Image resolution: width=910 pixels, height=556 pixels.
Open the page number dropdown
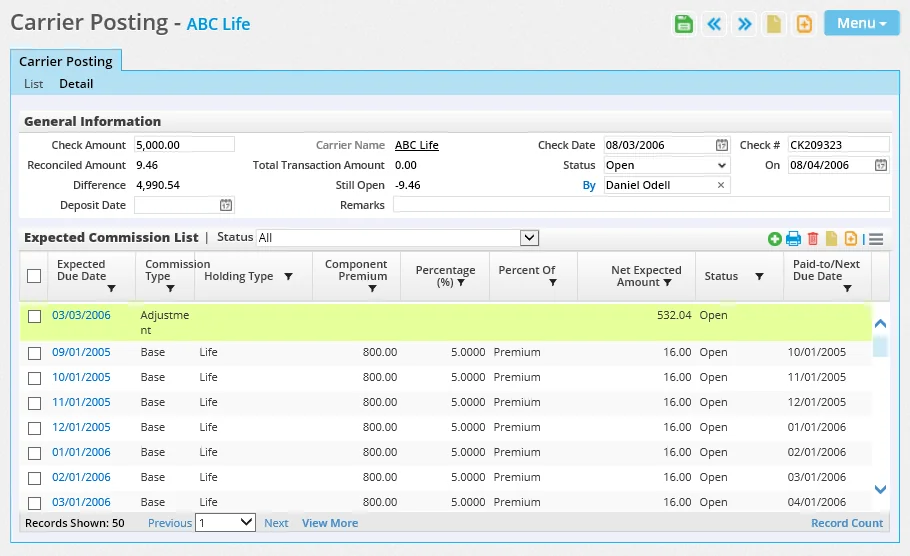click(225, 522)
